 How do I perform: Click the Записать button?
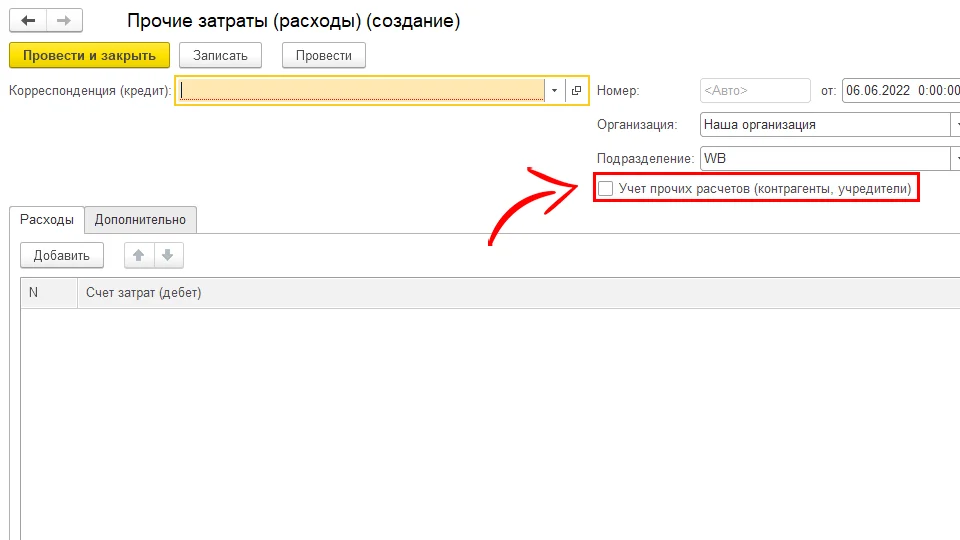(x=220, y=55)
